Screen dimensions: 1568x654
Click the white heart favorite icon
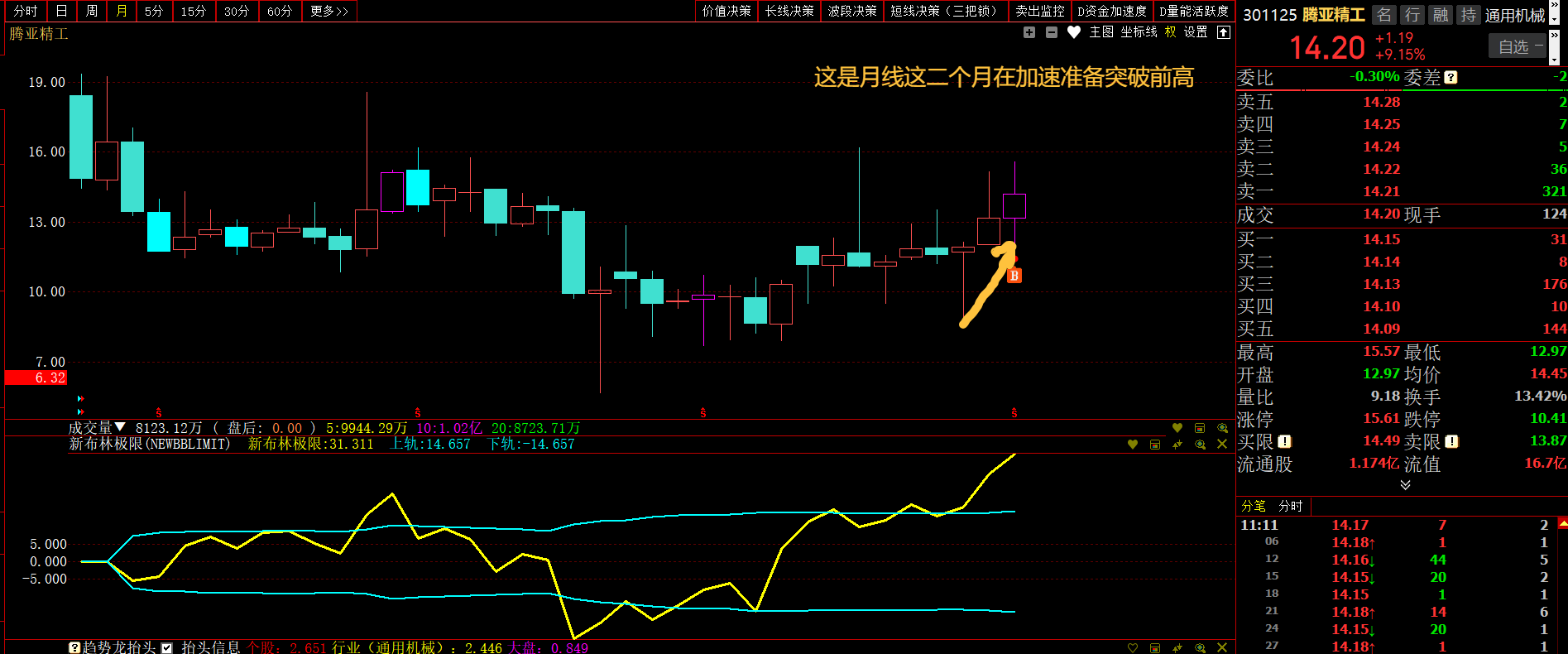1074,32
